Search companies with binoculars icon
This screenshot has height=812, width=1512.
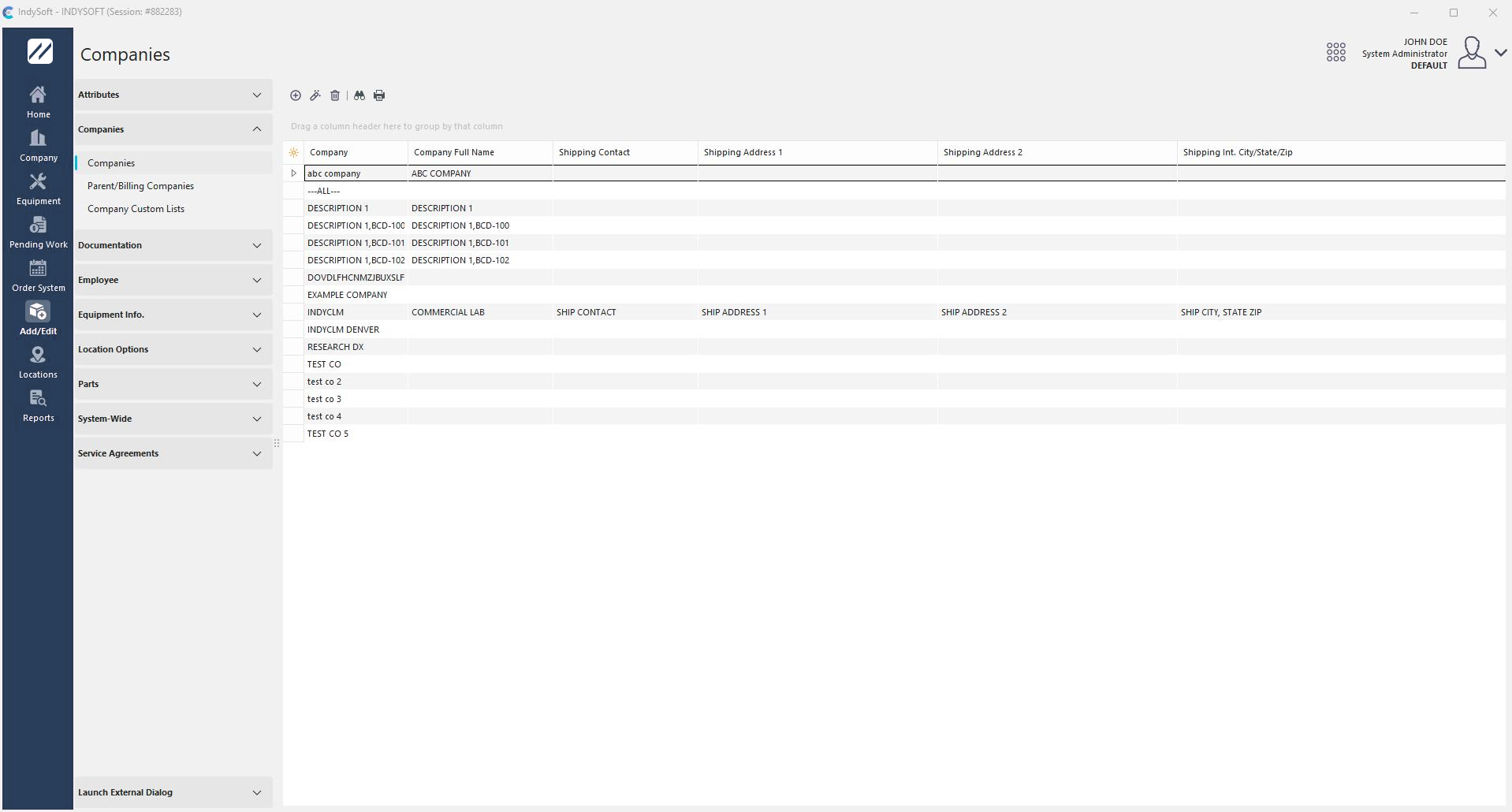point(359,95)
